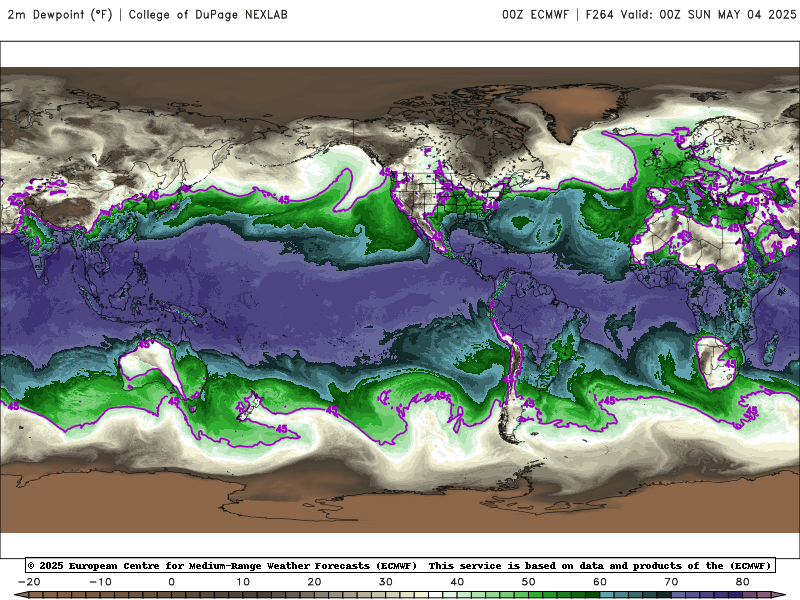Click the brown left arrow of color bar
Screen dimensions: 800x600
(20, 595)
